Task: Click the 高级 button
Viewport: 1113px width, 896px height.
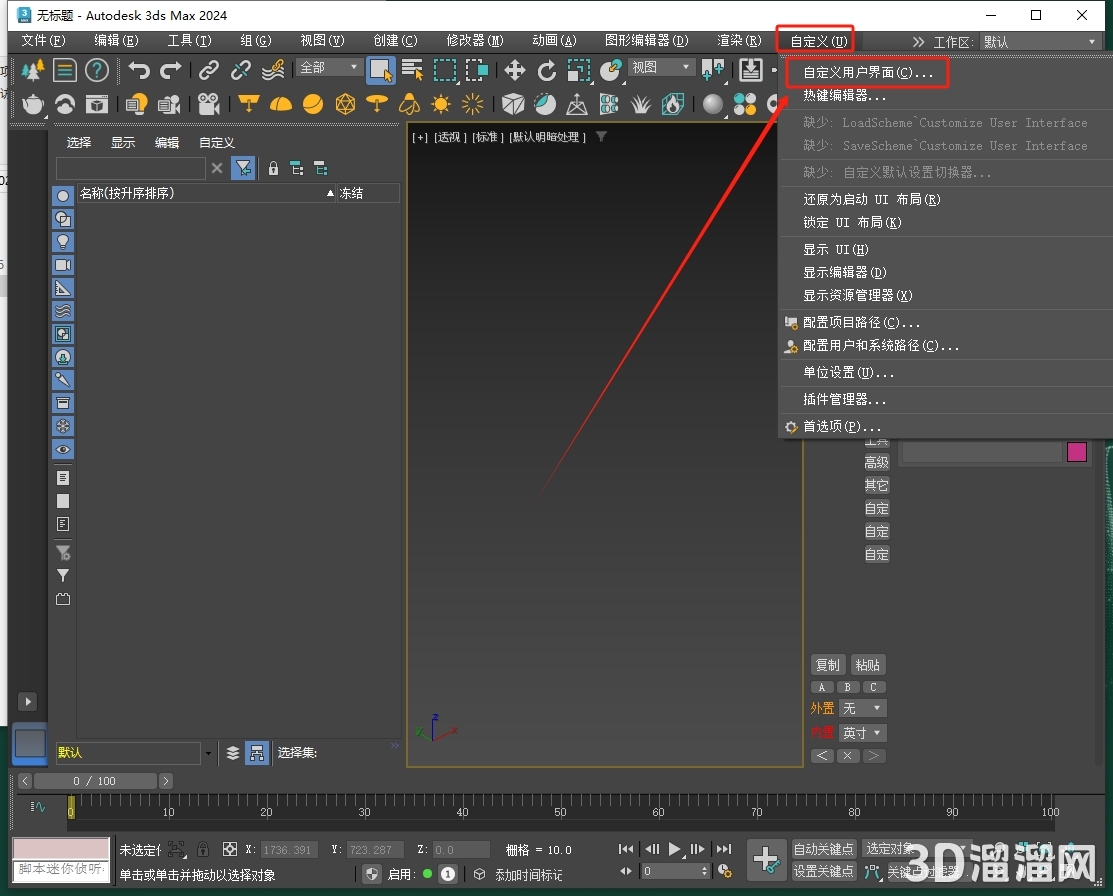Action: coord(877,462)
